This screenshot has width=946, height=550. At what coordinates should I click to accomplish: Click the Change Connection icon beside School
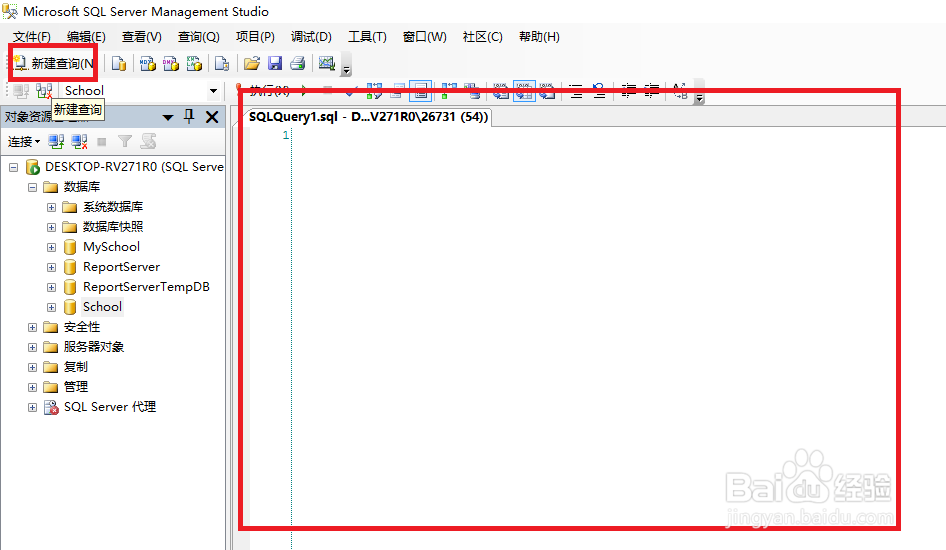44,91
